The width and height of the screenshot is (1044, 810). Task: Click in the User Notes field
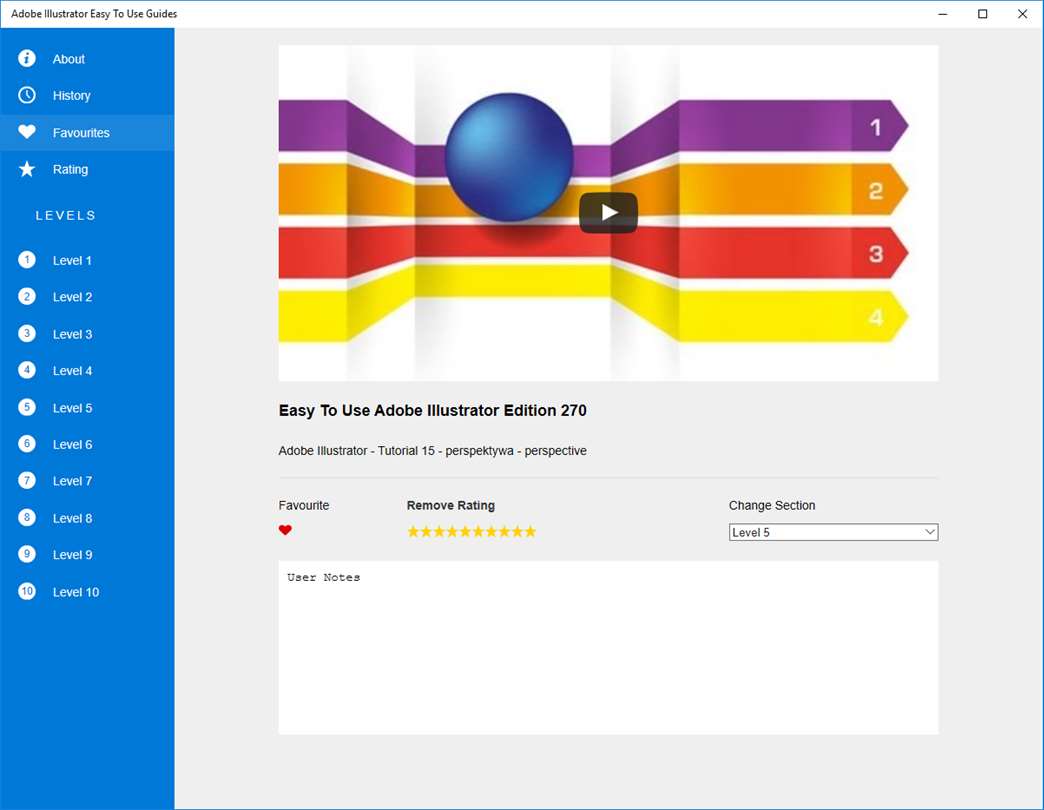pyautogui.click(x=609, y=648)
